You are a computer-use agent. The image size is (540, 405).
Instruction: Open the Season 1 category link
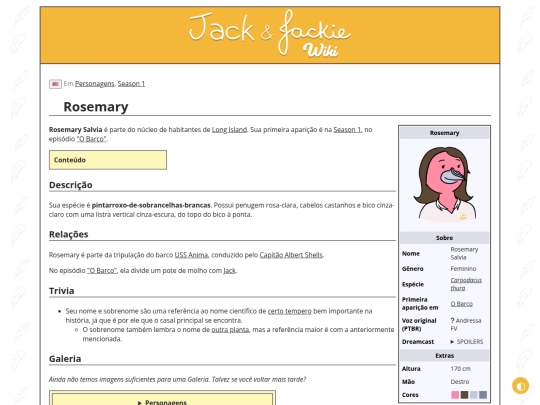click(x=131, y=84)
